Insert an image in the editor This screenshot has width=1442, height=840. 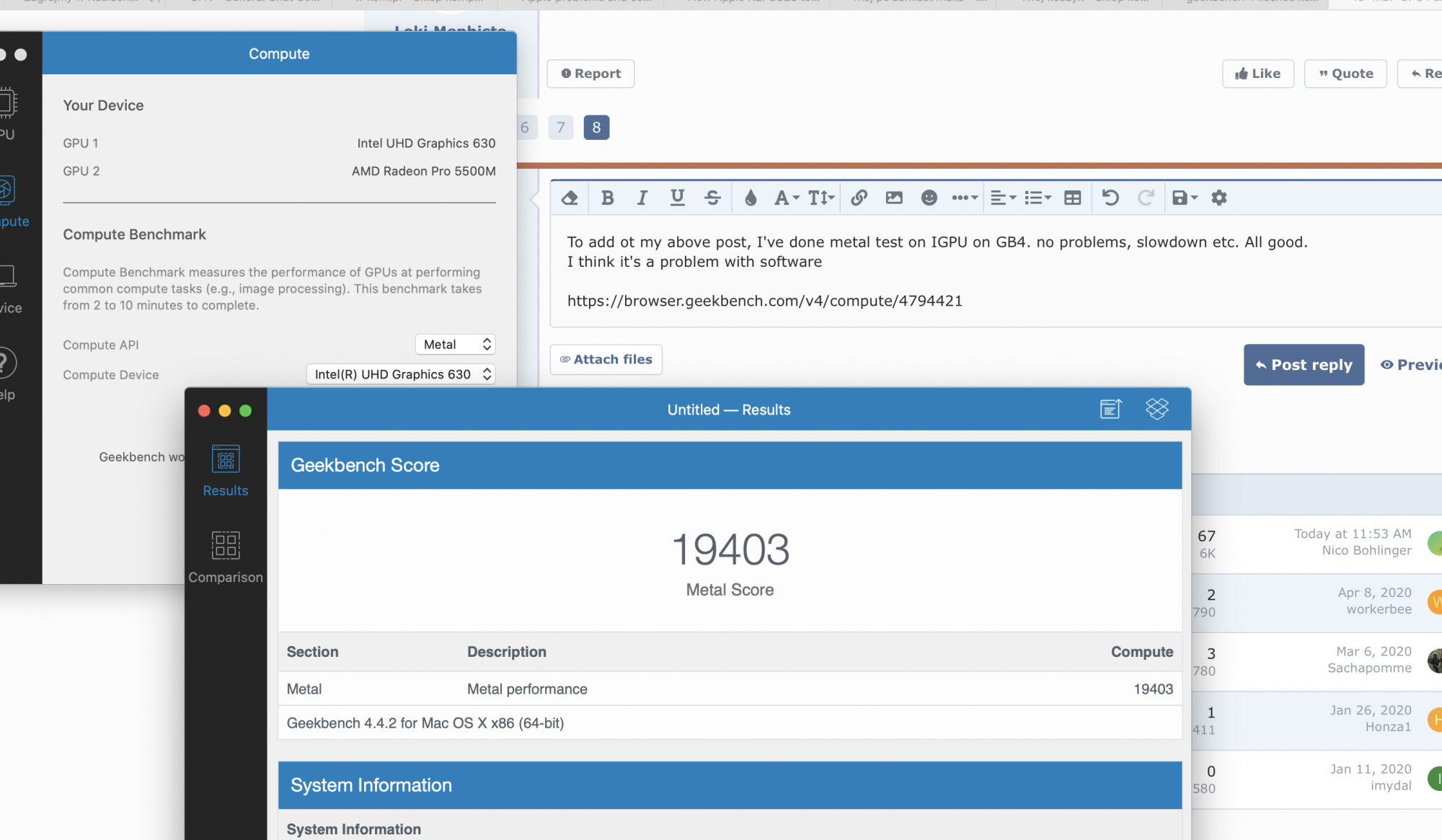(894, 198)
